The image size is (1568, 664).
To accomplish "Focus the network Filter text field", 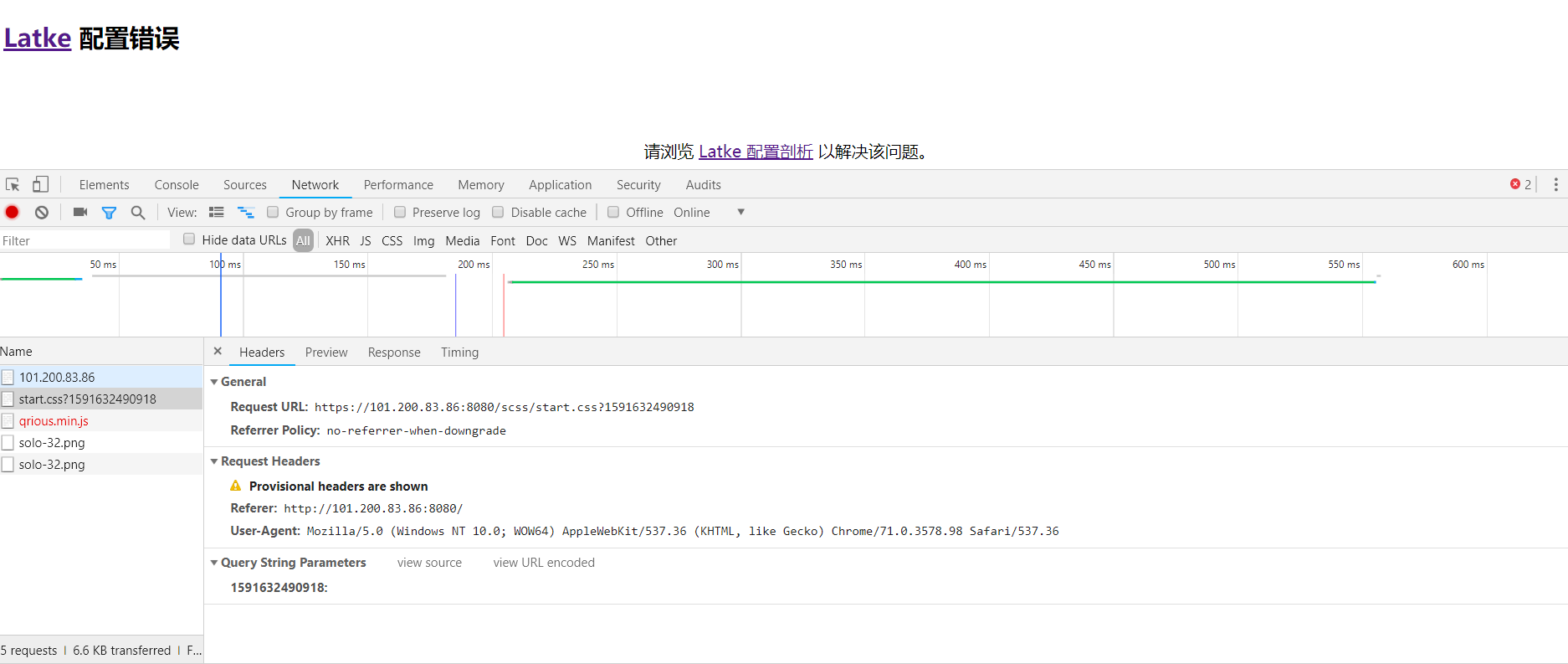I will point(85,240).
